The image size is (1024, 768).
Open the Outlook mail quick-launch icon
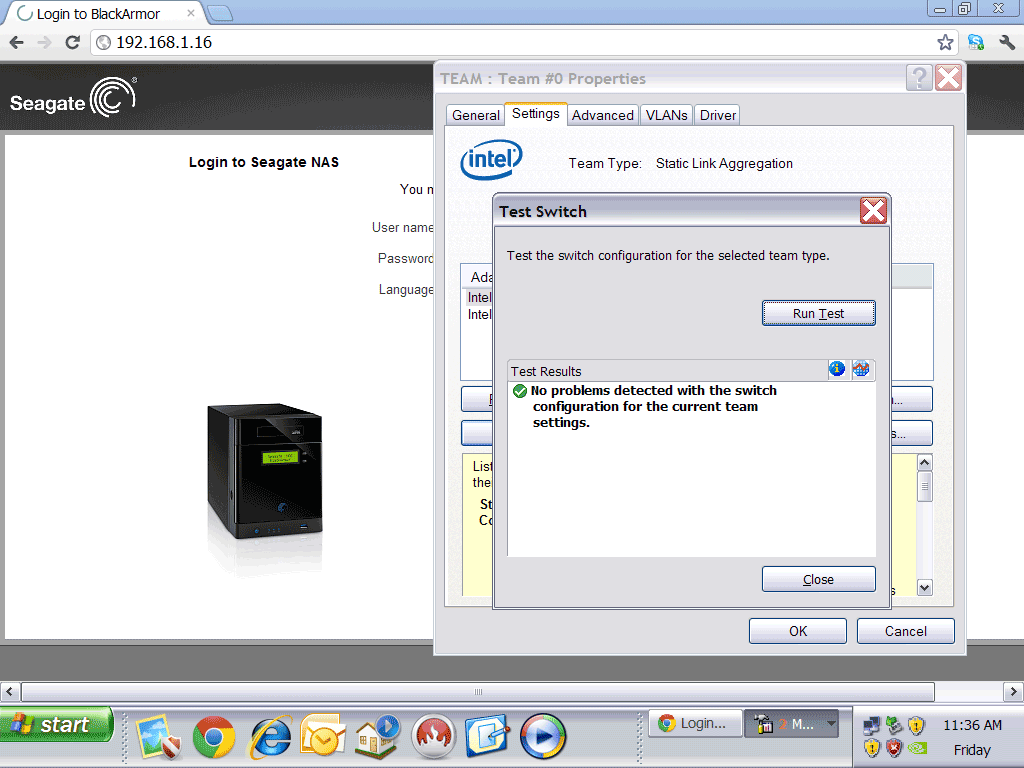pyautogui.click(x=323, y=736)
